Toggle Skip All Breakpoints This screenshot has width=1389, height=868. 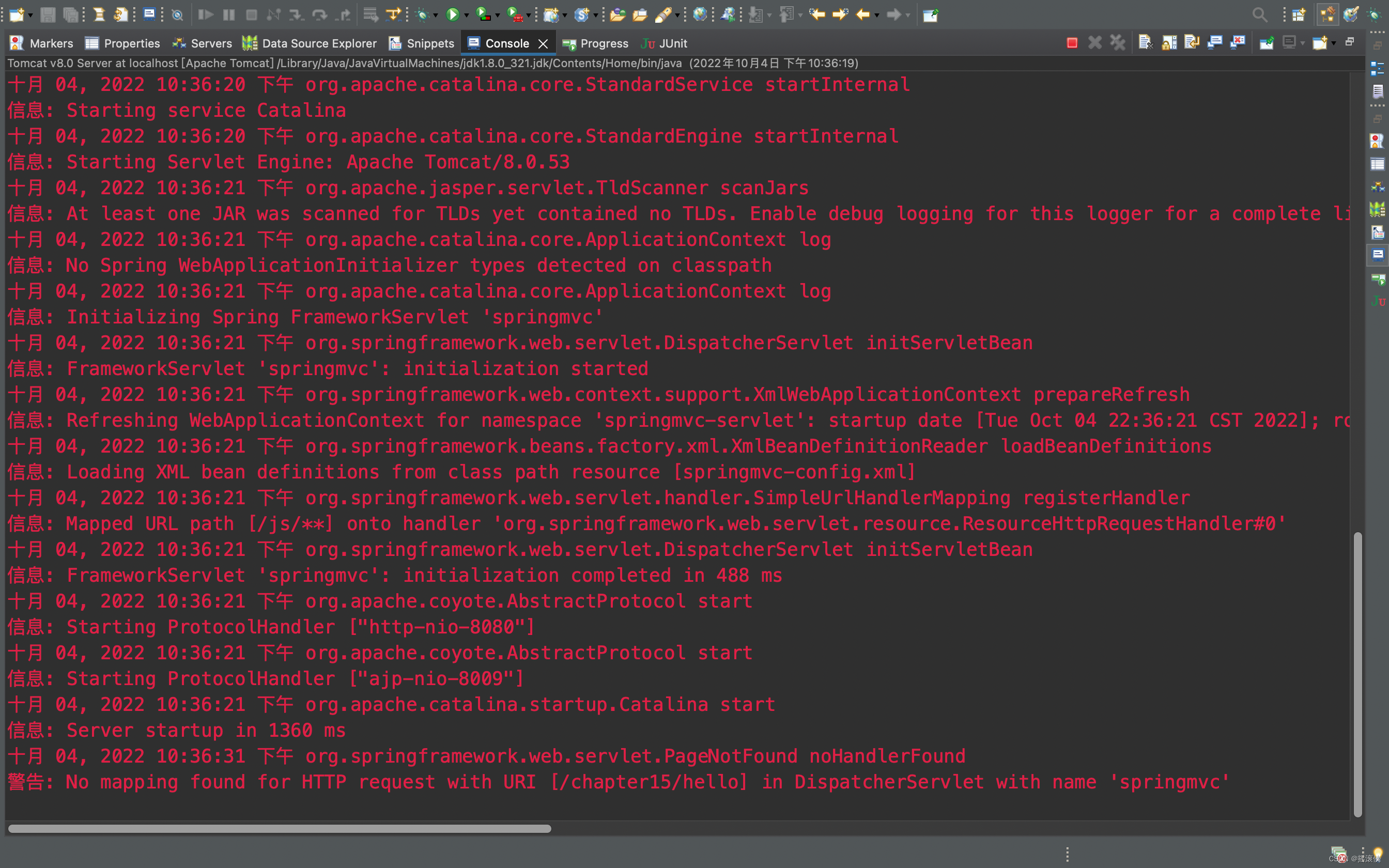(177, 14)
